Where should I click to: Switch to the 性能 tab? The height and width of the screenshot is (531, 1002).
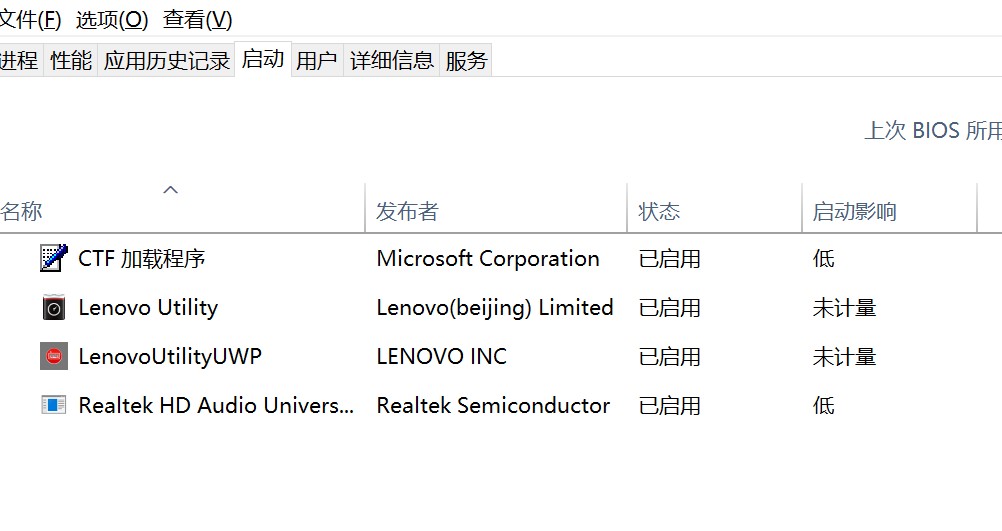click(71, 61)
